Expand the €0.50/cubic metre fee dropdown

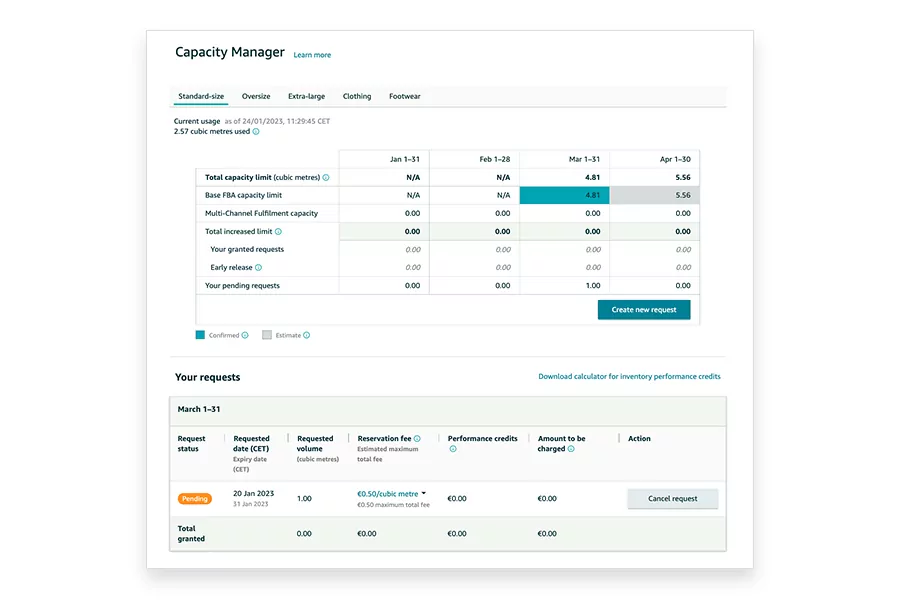[423, 494]
